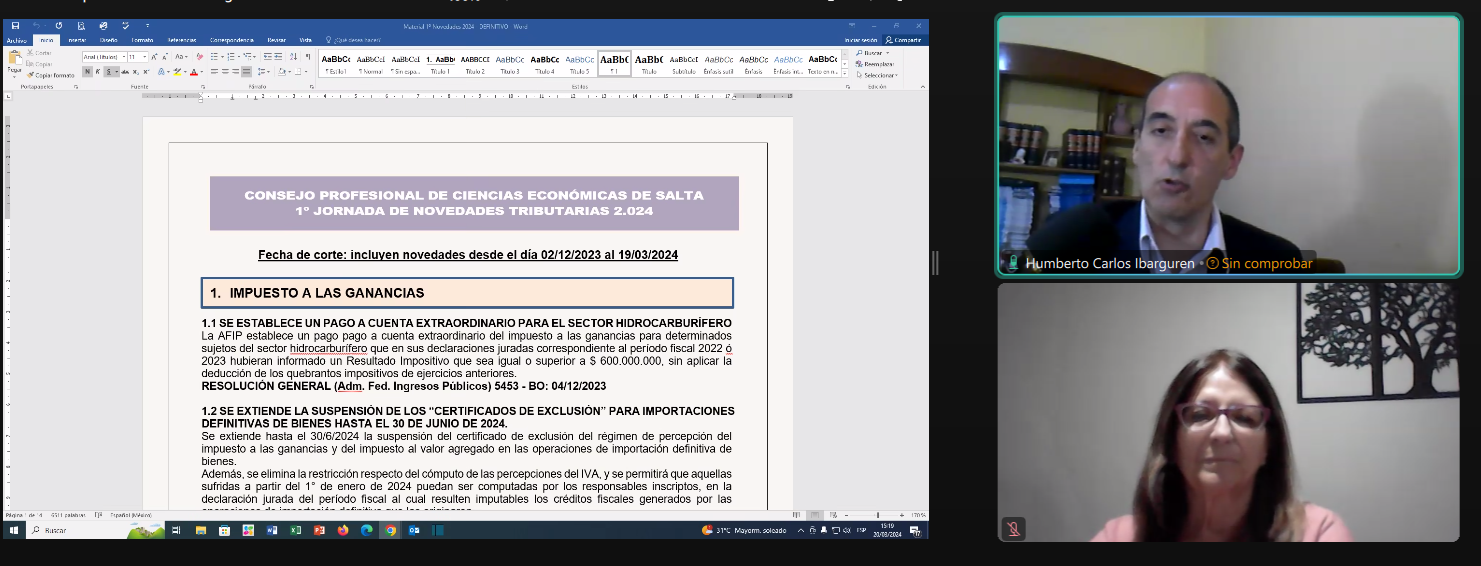Switch to the Vista tab
The height and width of the screenshot is (566, 1481).
coord(305,40)
